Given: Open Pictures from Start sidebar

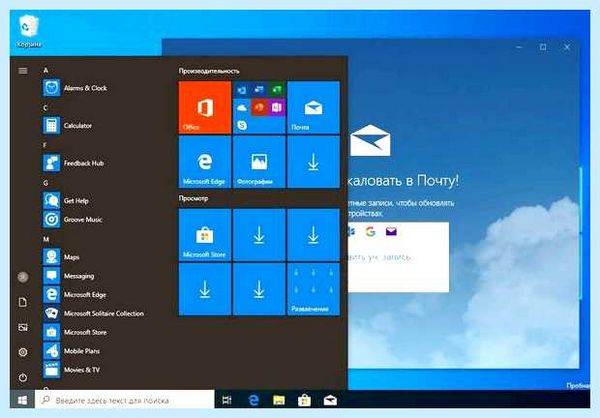Looking at the screenshot, I should (x=23, y=327).
